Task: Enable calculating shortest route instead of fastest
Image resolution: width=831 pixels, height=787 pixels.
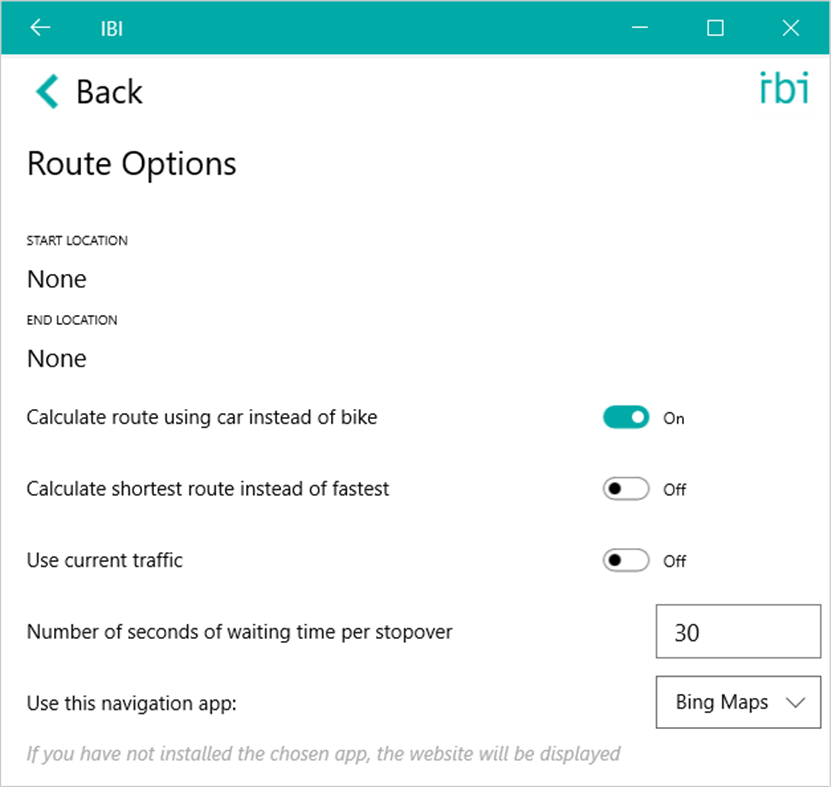Action: 625,489
